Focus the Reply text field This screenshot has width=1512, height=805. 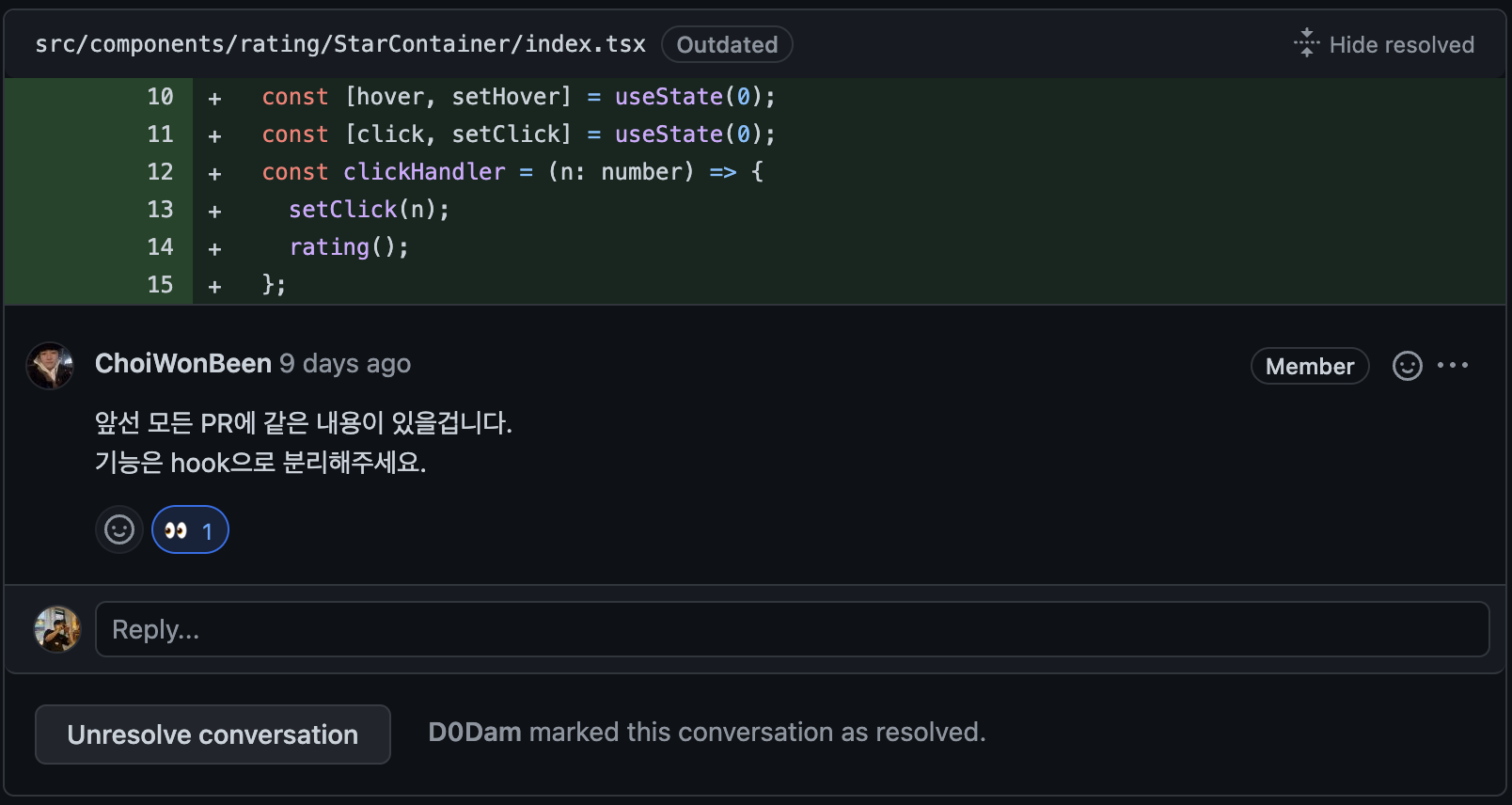tap(792, 629)
